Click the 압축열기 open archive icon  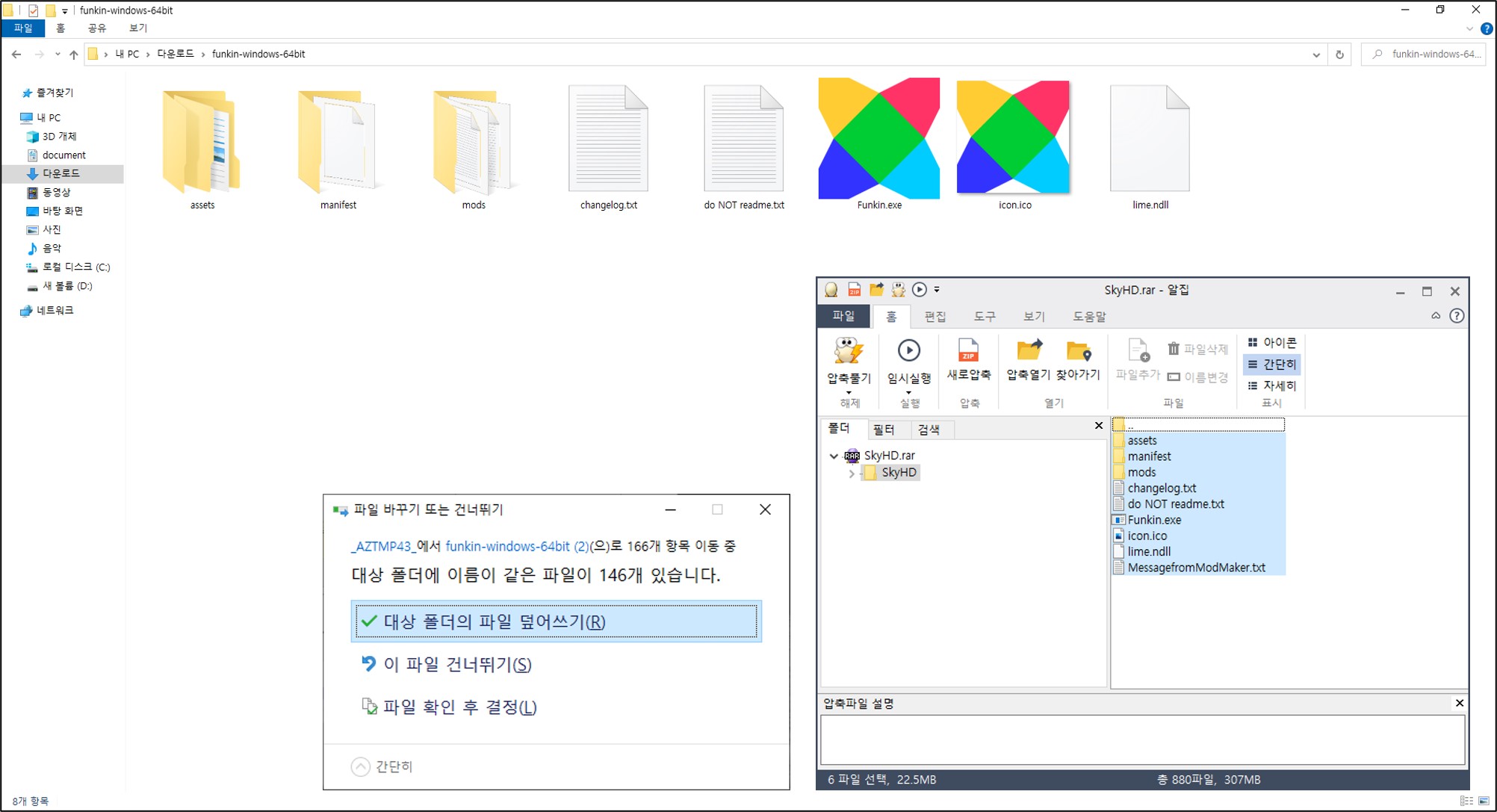click(1029, 351)
